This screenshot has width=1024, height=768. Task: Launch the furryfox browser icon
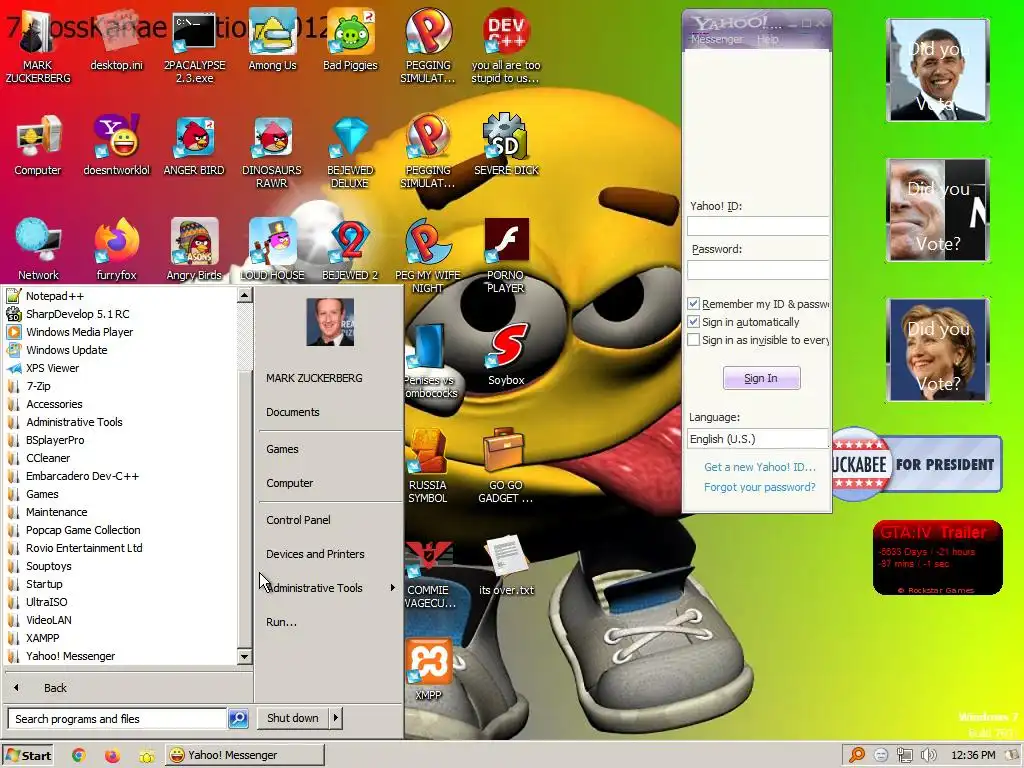coord(116,250)
